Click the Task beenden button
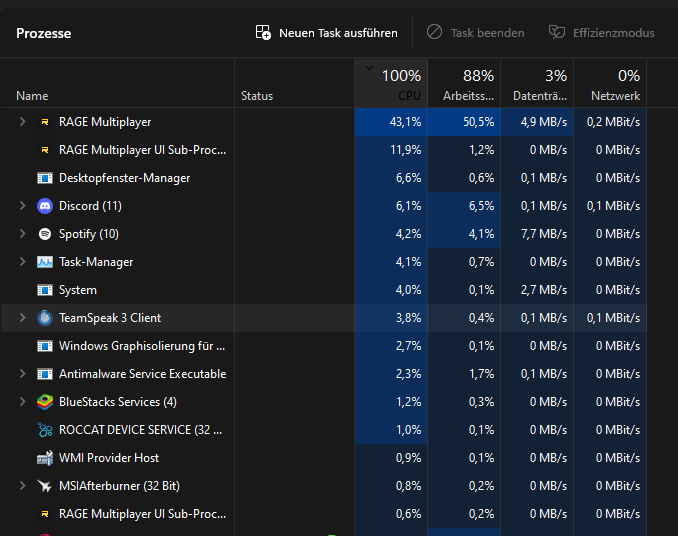 (475, 33)
